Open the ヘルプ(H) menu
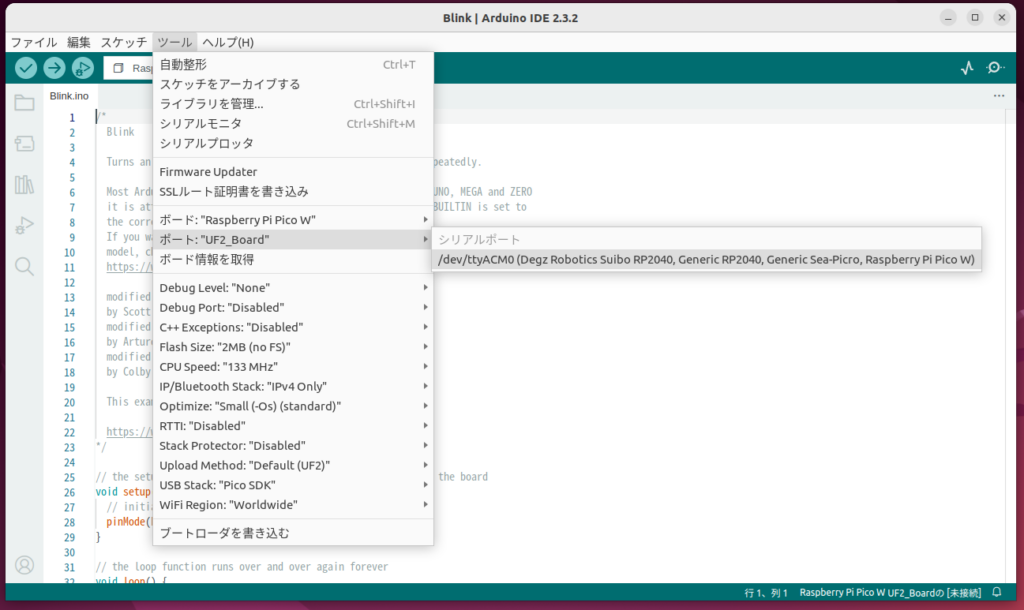Screen dimensions: 1024x610 (x=228, y=42)
